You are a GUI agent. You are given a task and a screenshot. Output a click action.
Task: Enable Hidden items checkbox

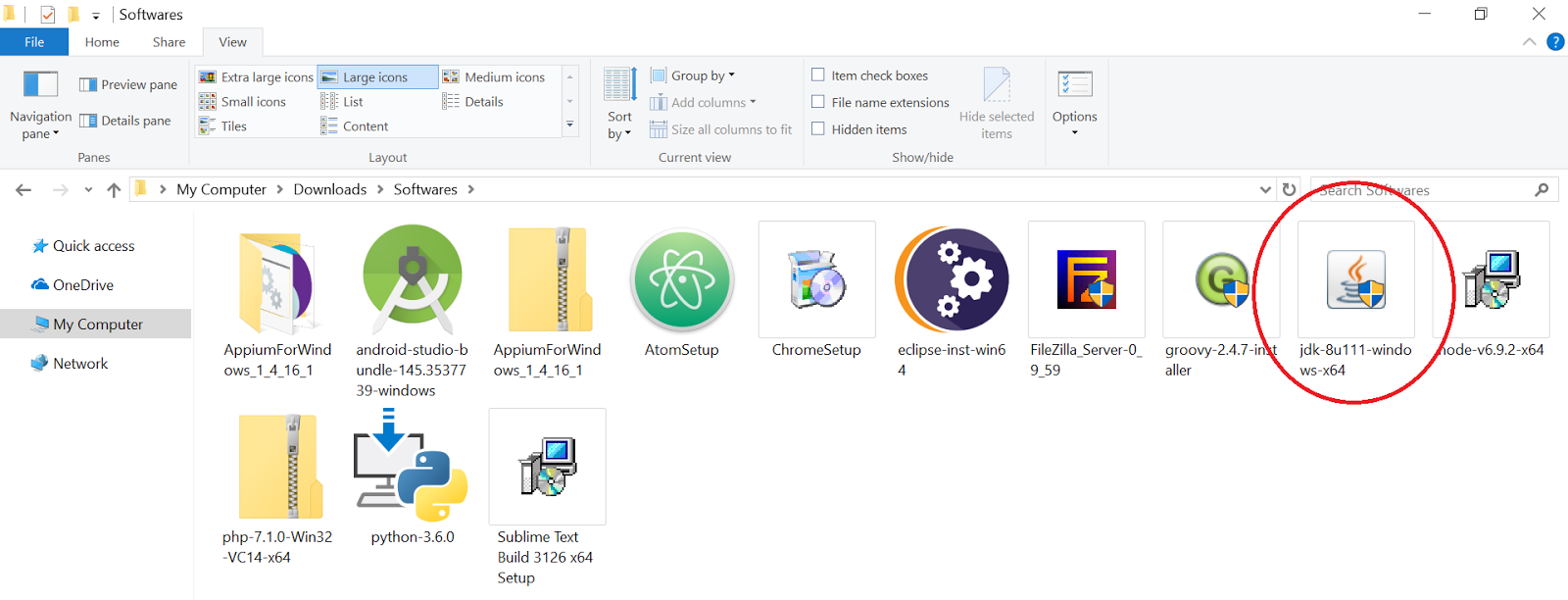pos(817,128)
